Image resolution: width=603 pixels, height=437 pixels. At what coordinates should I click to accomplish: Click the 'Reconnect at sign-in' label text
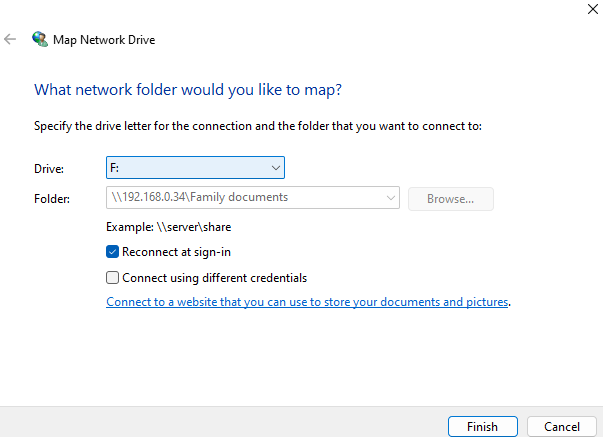pyautogui.click(x=176, y=252)
